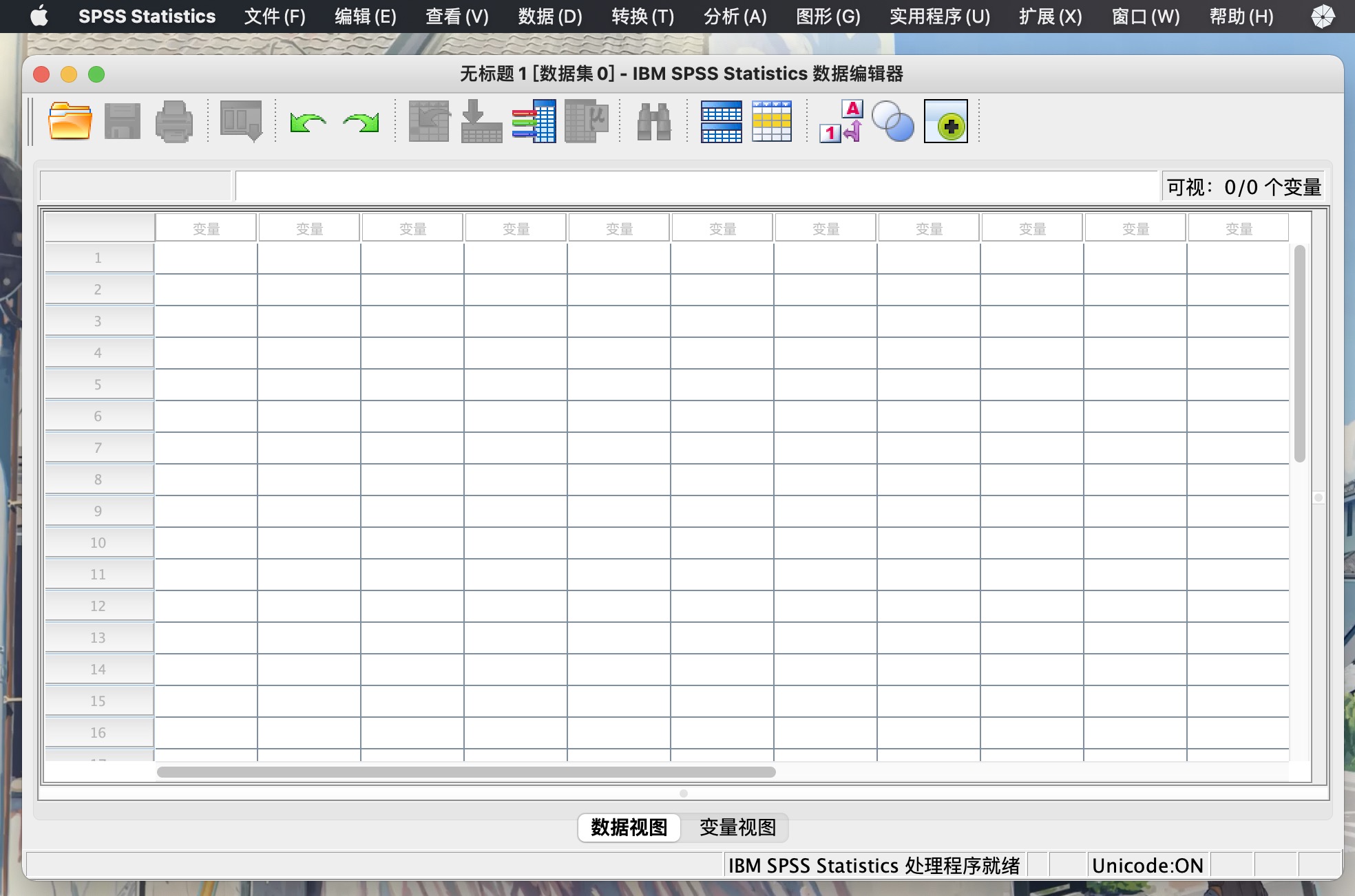This screenshot has width=1355, height=896.
Task: Open the 窗口 (W) menu
Action: click(x=1146, y=16)
